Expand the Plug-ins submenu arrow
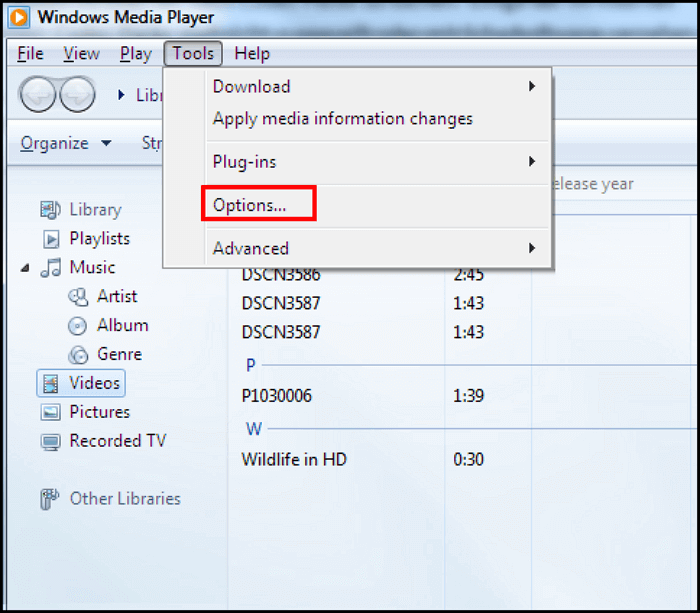The image size is (700, 613). click(x=531, y=161)
